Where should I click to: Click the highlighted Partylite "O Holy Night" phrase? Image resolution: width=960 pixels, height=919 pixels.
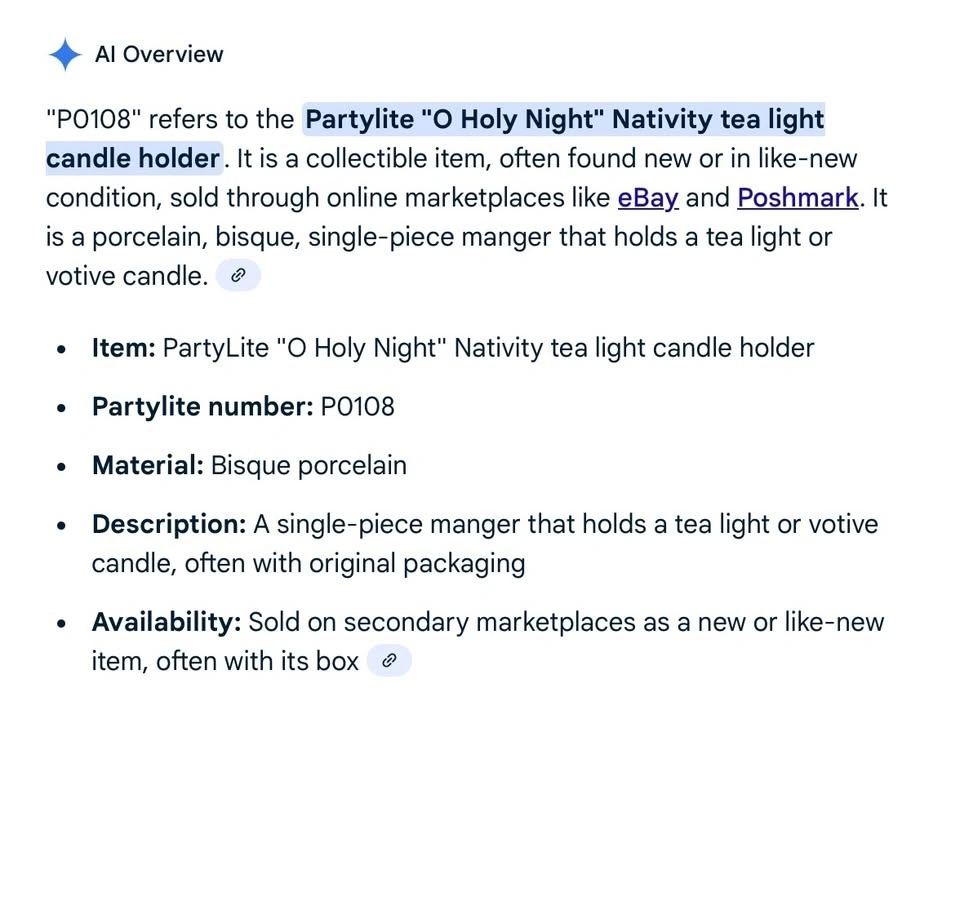pos(564,120)
